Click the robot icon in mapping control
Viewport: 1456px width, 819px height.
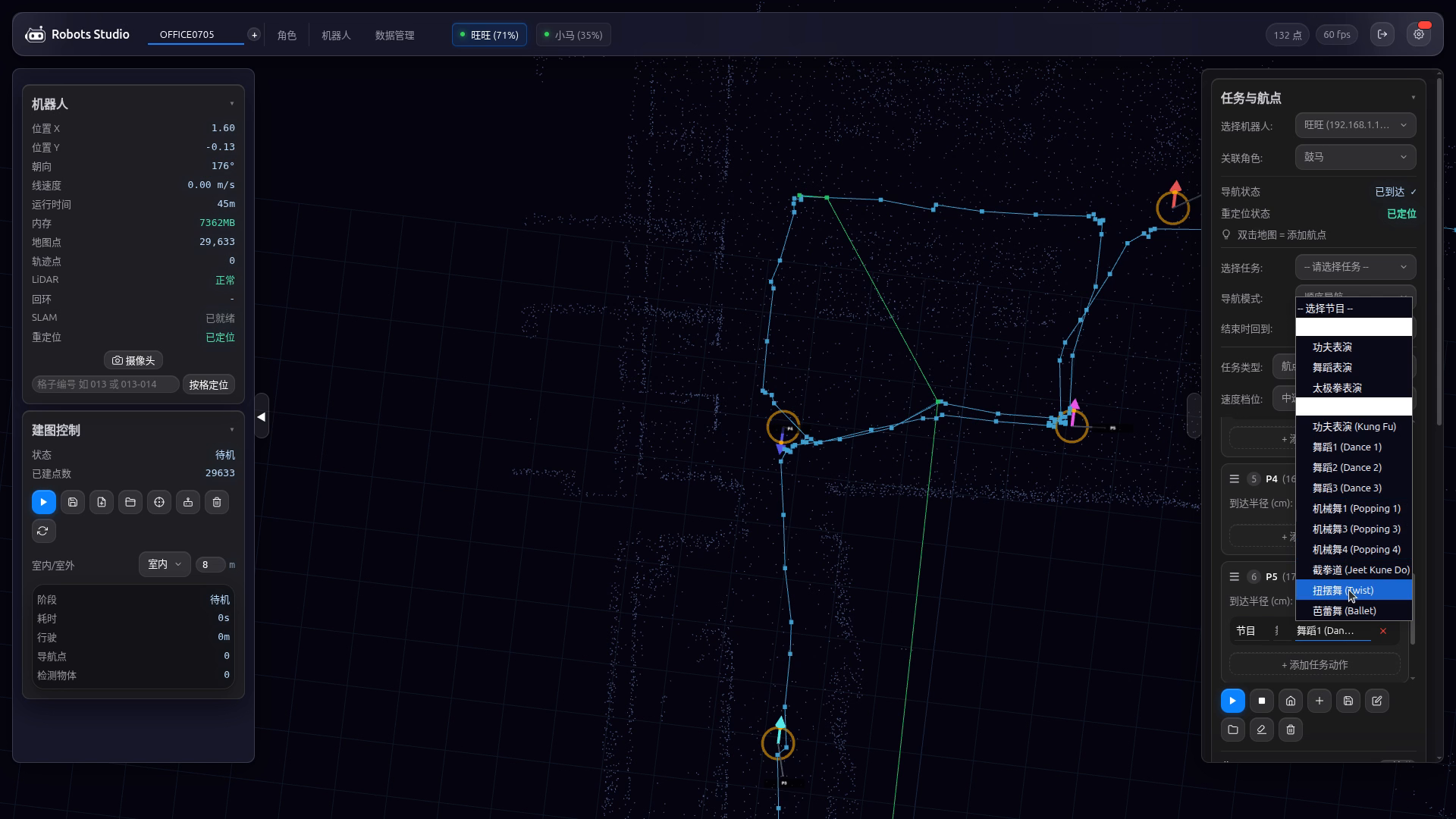pos(188,502)
